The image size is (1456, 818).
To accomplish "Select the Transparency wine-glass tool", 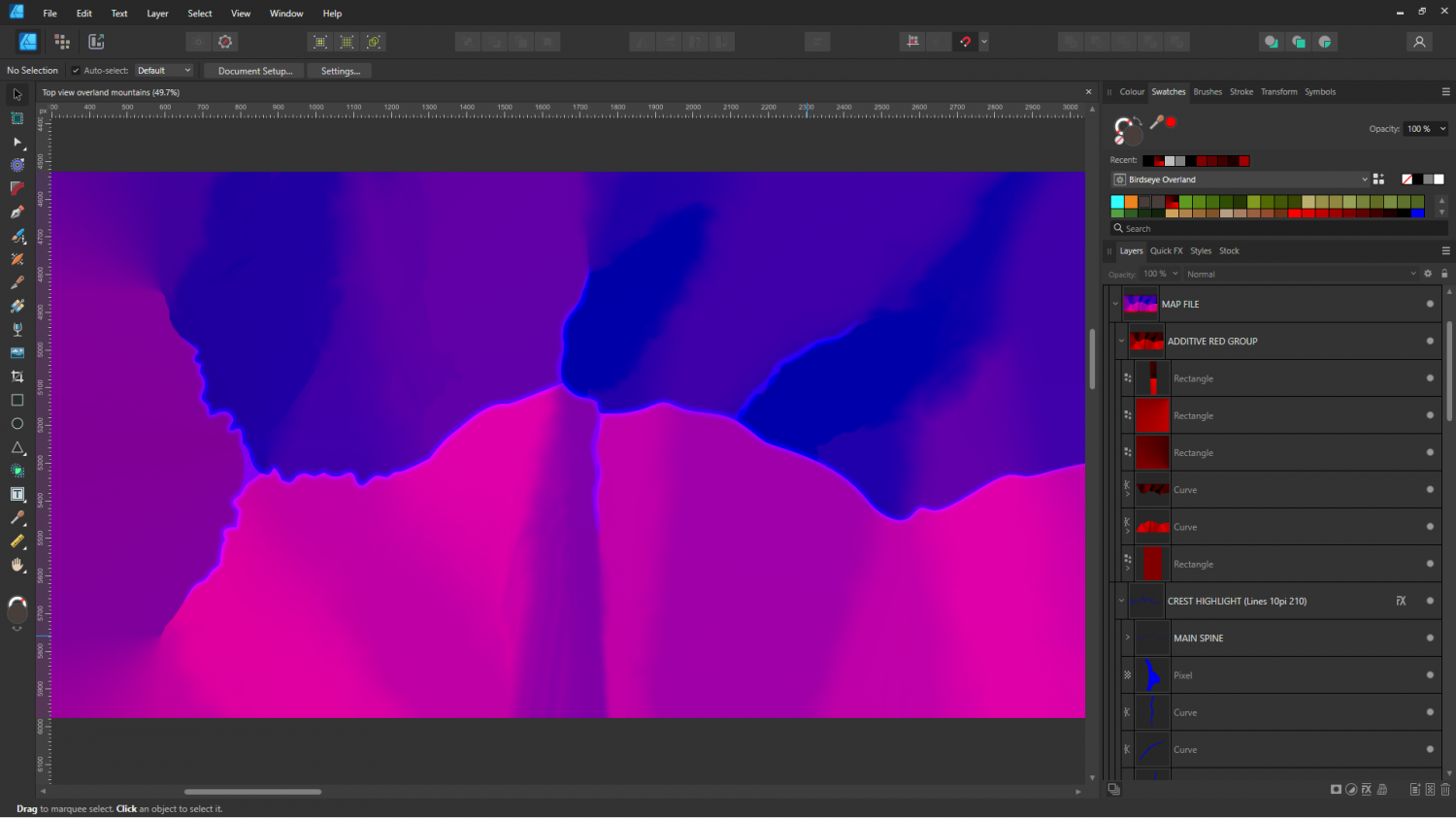I will (17, 330).
